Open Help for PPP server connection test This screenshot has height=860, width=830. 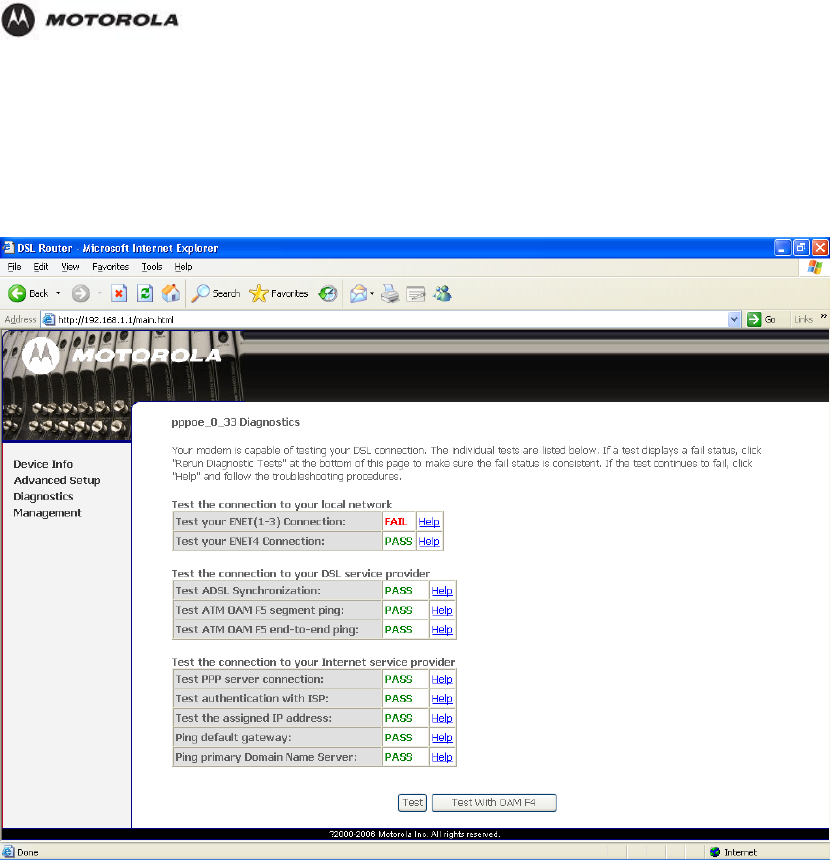tap(442, 679)
